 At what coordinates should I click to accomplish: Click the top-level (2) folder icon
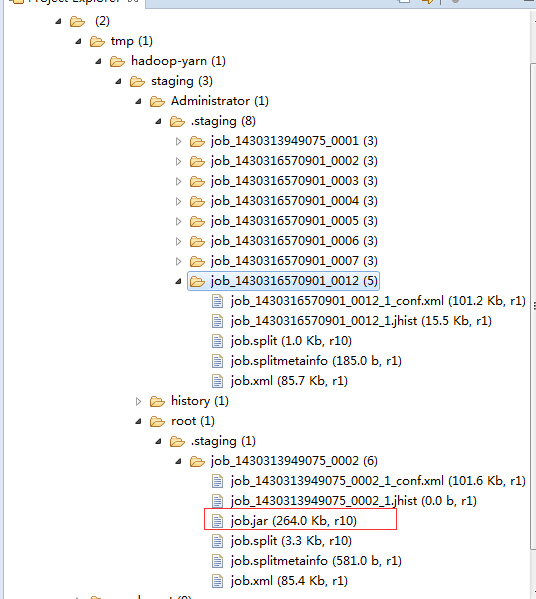tap(77, 21)
